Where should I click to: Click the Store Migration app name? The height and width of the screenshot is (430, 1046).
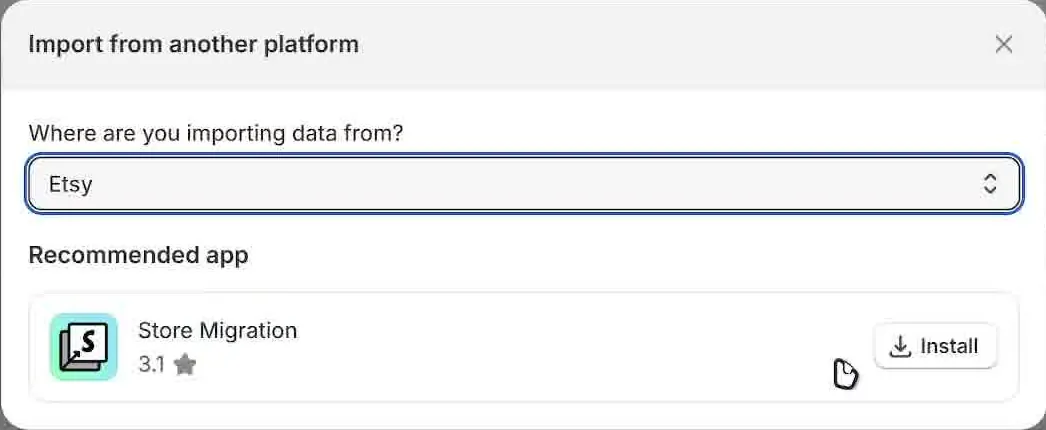pos(217,330)
